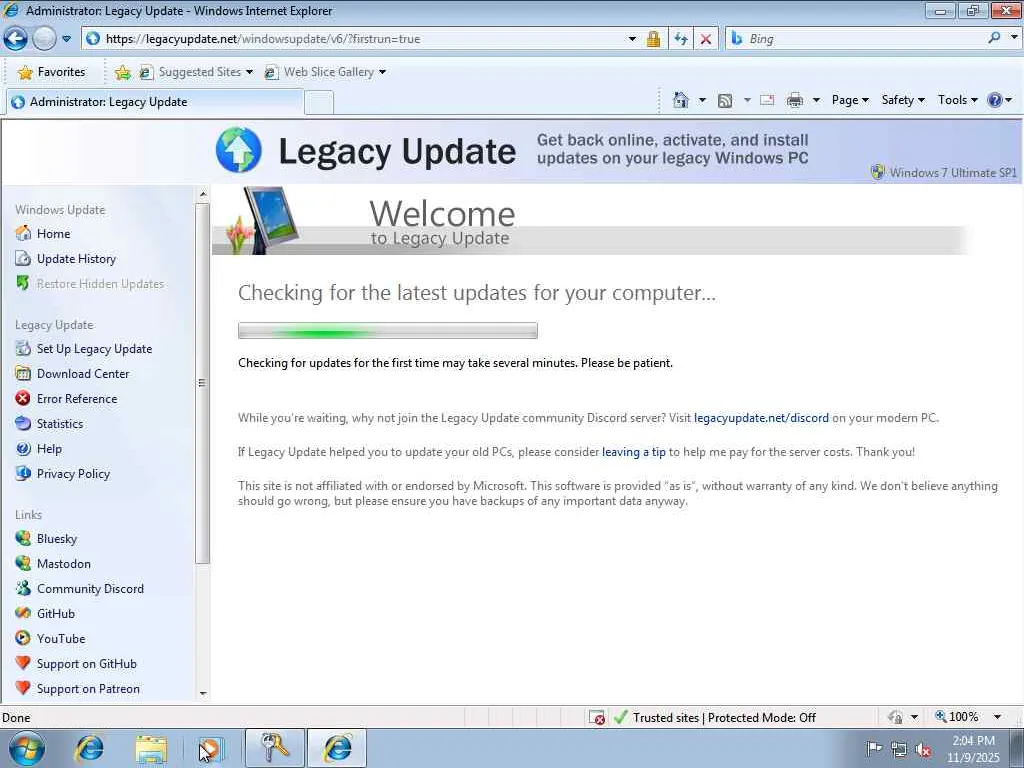The width and height of the screenshot is (1024, 768).
Task: Click the legacyupdate.net address bar
Action: (x=356, y=39)
